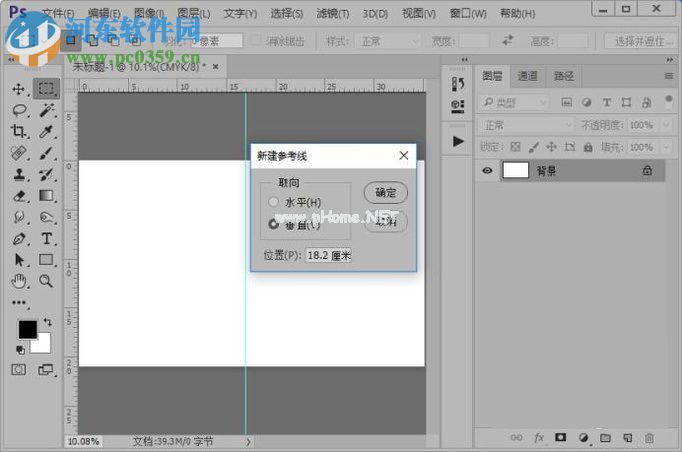
Task: Click the 位置(P) input field
Action: [x=328, y=255]
